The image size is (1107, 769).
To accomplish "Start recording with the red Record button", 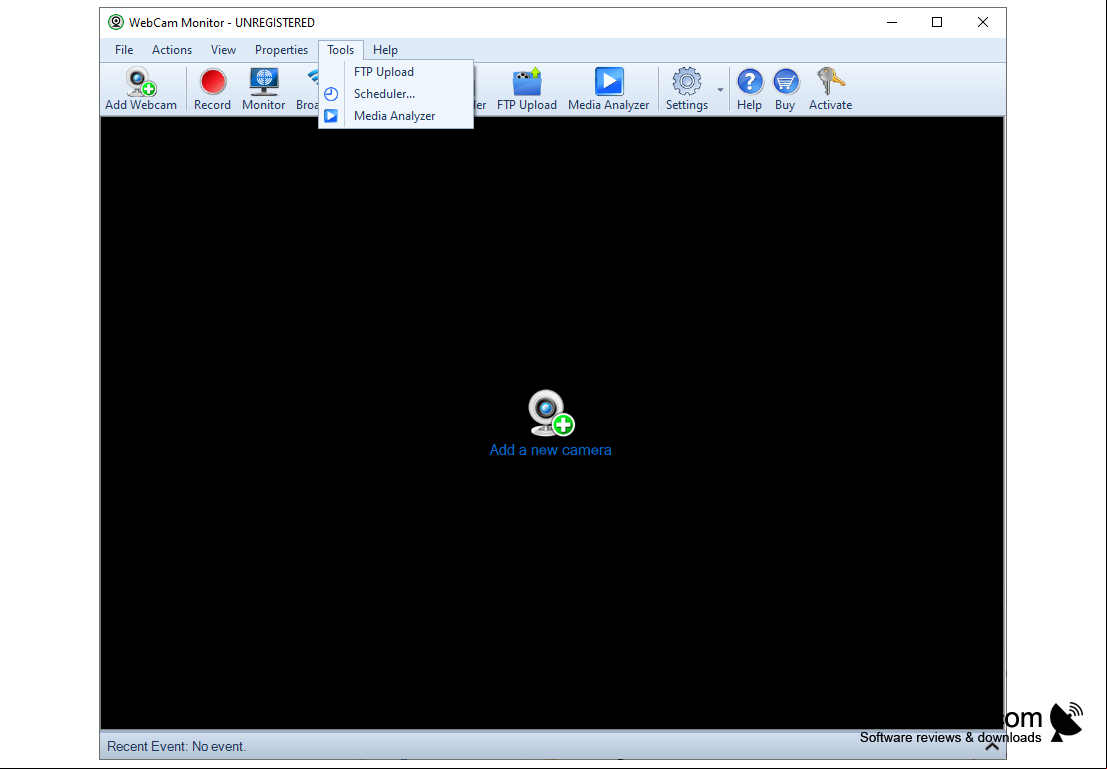I will tap(213, 89).
